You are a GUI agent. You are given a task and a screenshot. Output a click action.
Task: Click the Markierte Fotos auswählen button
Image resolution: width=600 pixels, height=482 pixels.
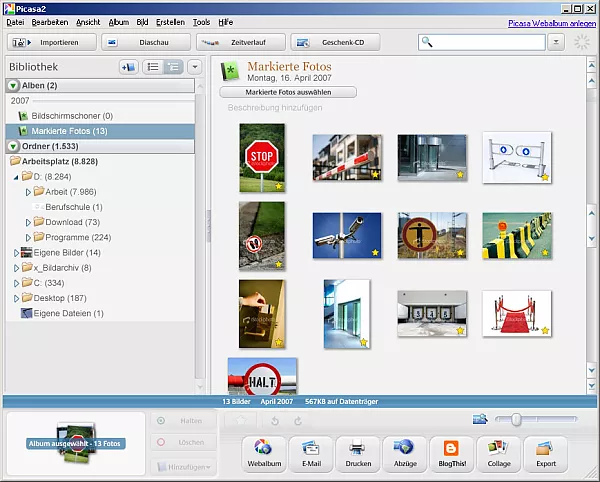coord(288,92)
